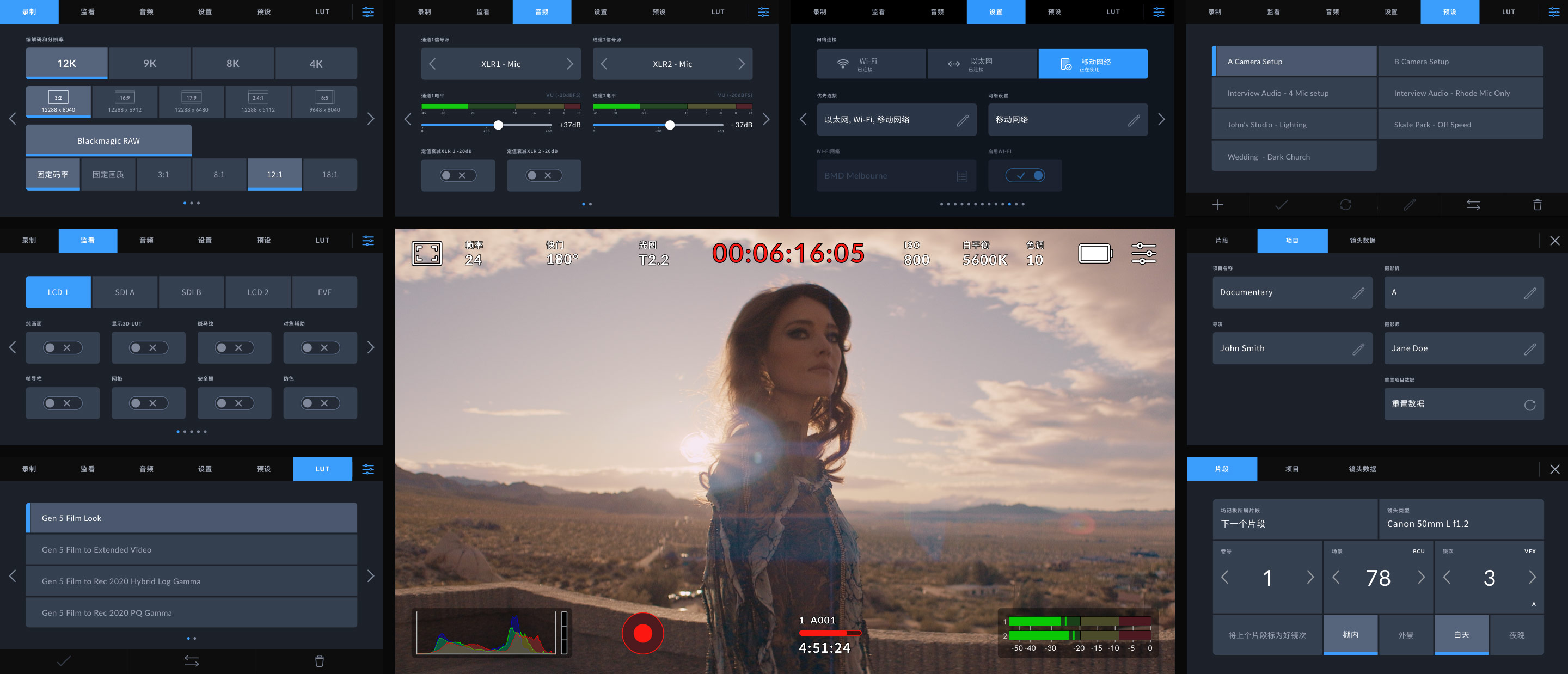
Task: Open next option for XLR1 - Mic source
Action: (x=569, y=63)
